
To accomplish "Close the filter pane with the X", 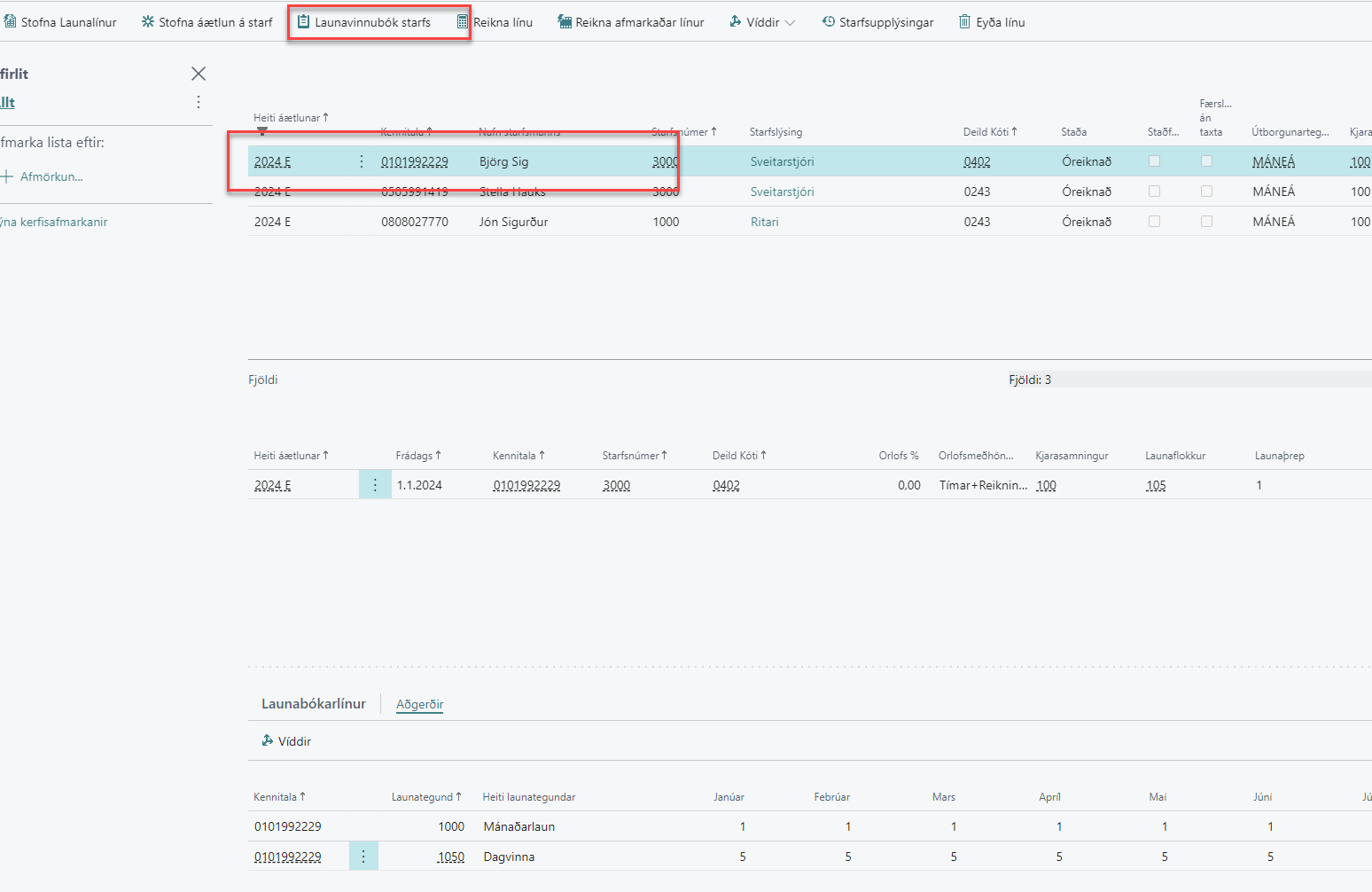I will tap(199, 74).
